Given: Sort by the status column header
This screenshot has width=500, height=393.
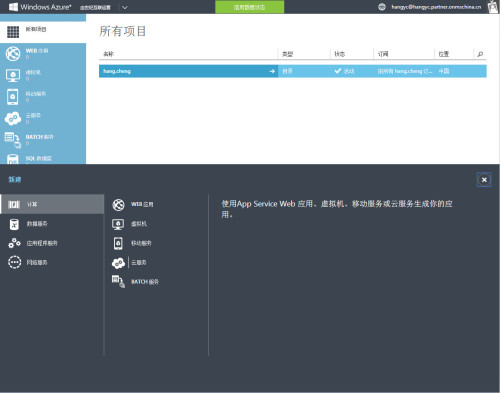Looking at the screenshot, I should [x=340, y=54].
